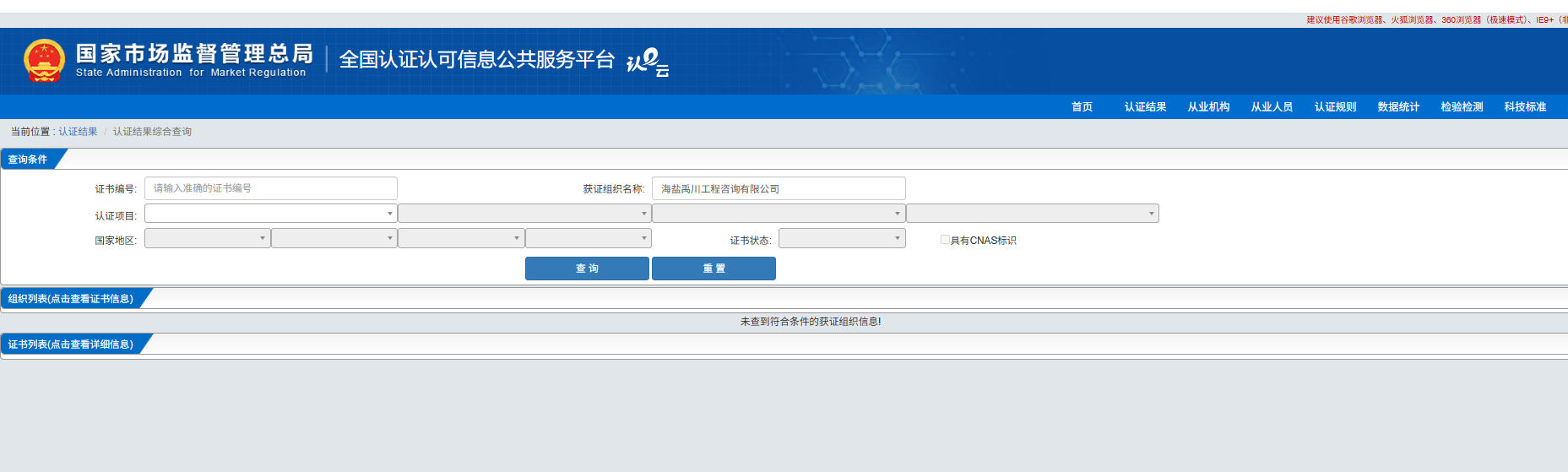Screen dimensions: 1568x472
Task: Open the 首页 menu item
Action: (1082, 107)
